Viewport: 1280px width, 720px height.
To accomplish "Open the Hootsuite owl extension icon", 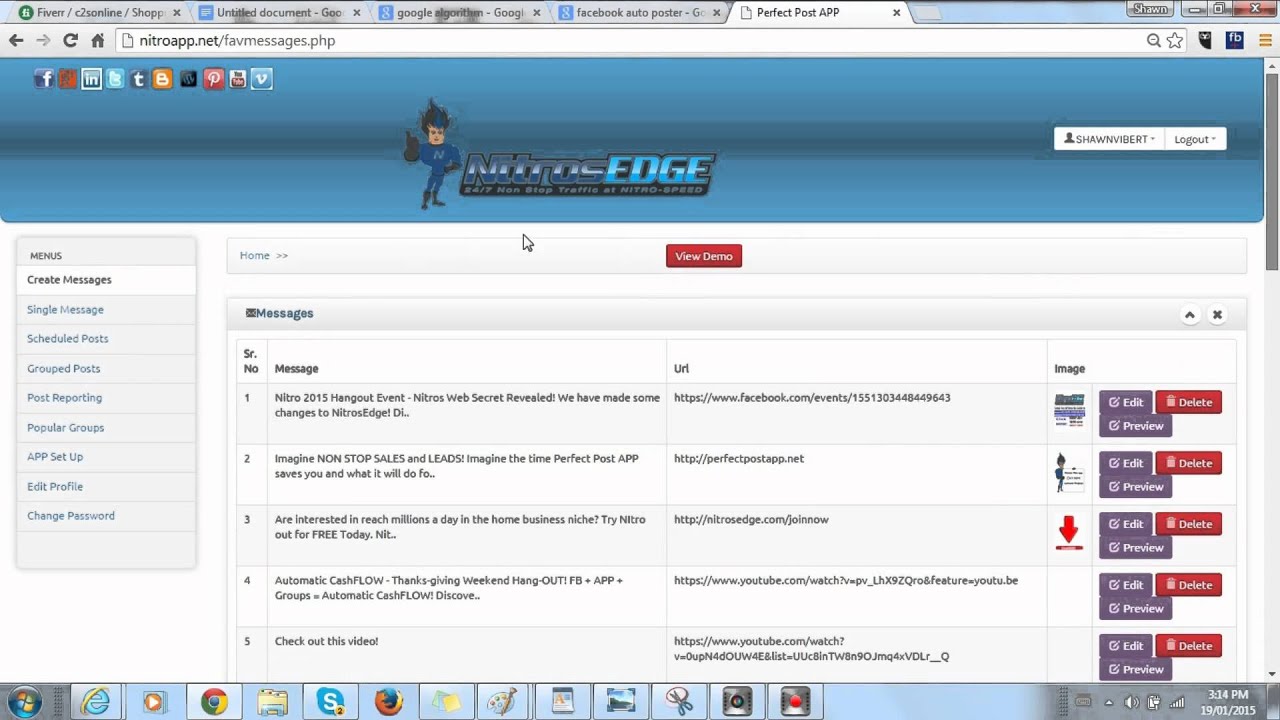I will click(1206, 40).
